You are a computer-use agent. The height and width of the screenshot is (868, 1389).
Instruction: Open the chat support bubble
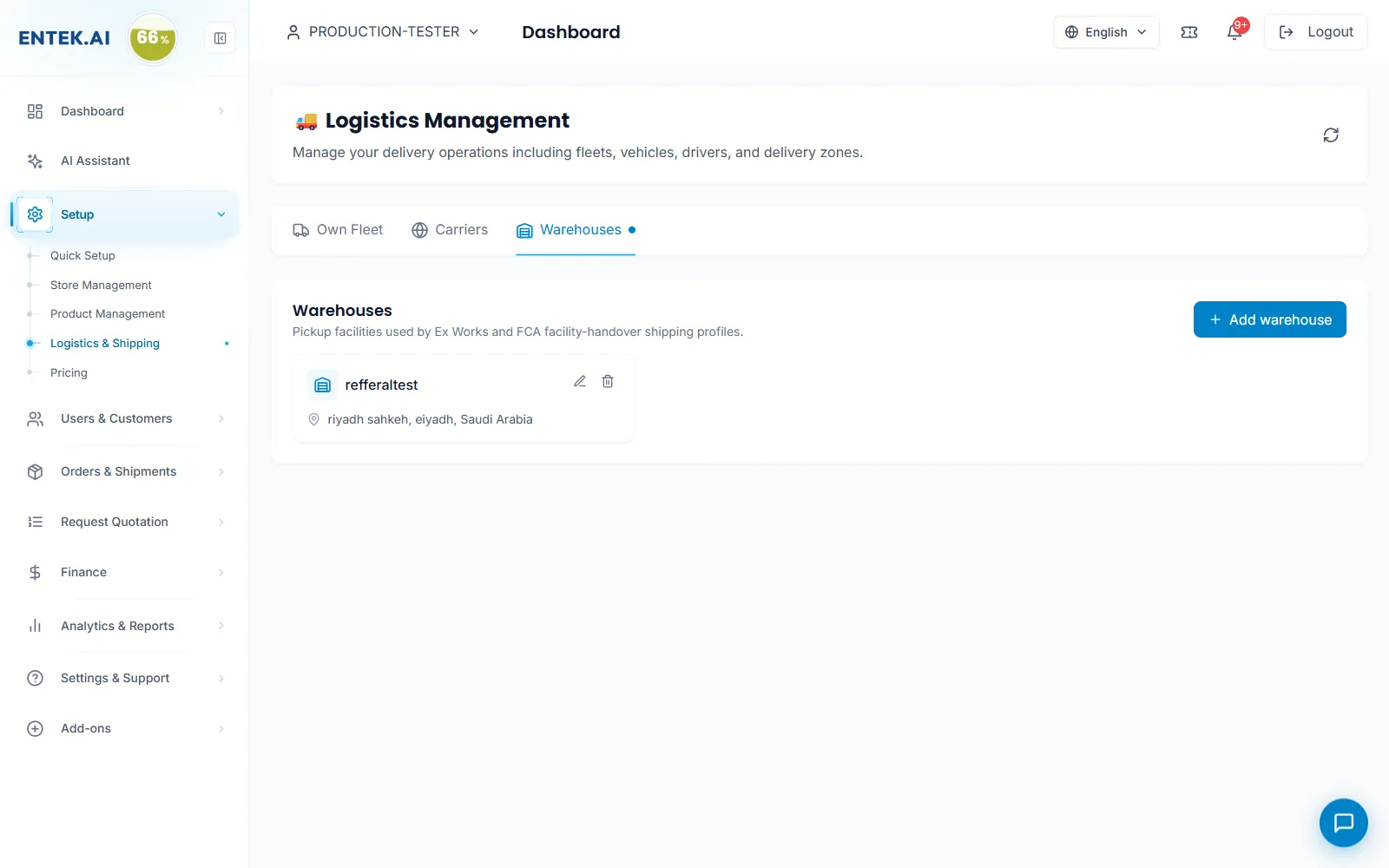[1344, 822]
